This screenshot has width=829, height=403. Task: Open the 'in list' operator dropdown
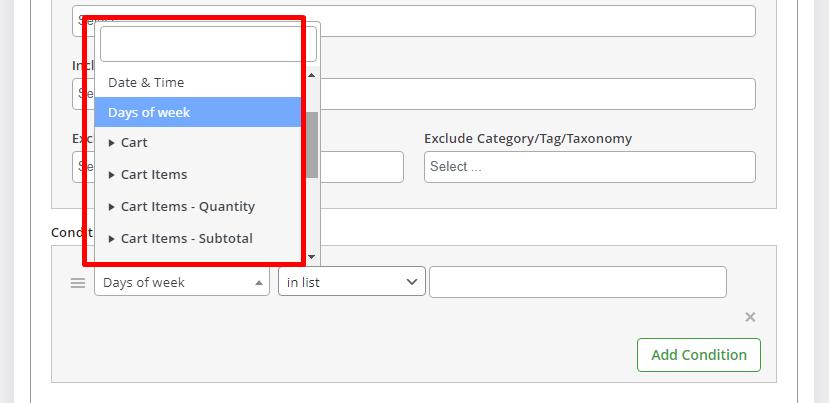[352, 282]
